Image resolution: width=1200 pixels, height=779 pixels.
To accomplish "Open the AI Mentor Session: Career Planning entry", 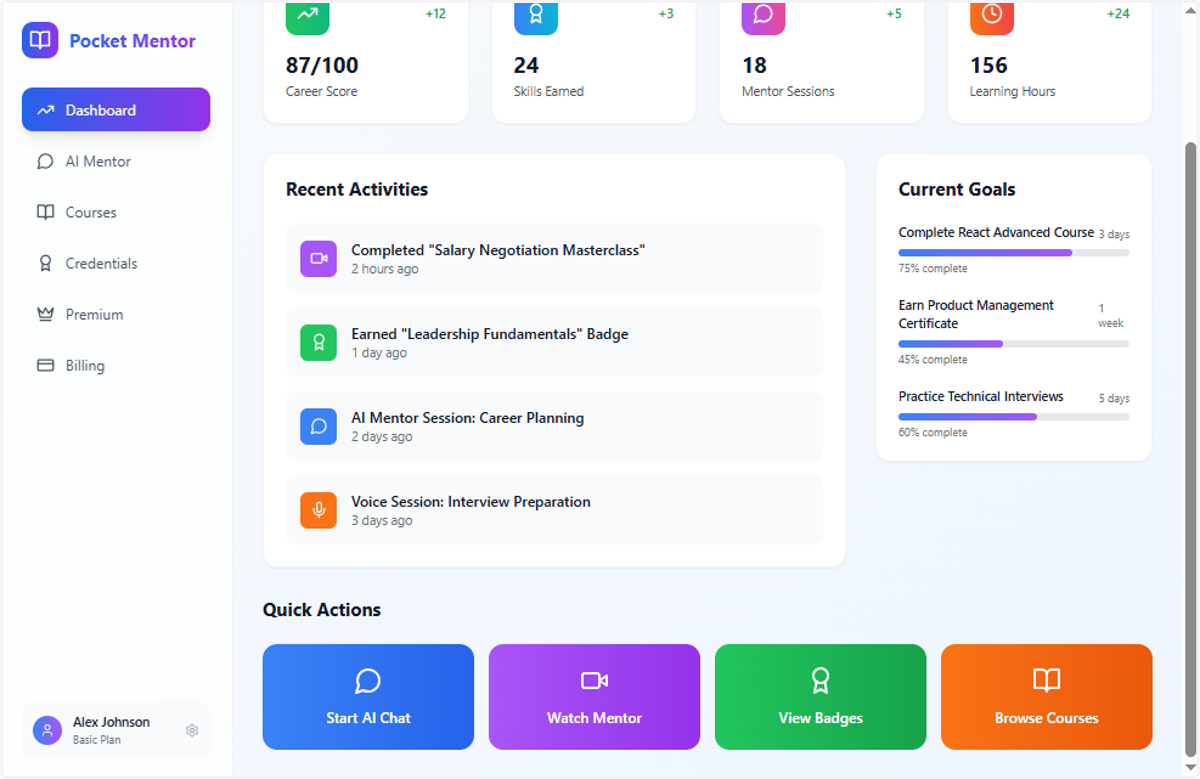I will coord(554,426).
